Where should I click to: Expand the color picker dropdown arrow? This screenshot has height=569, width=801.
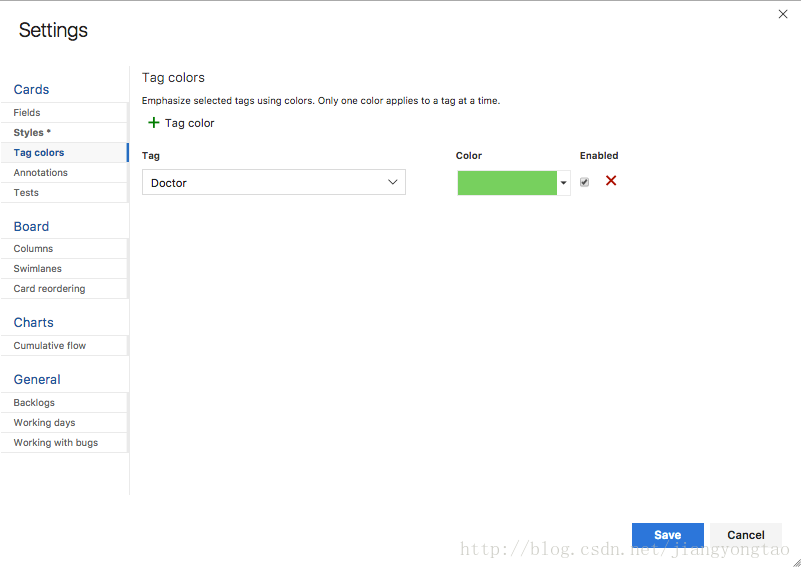tap(563, 183)
